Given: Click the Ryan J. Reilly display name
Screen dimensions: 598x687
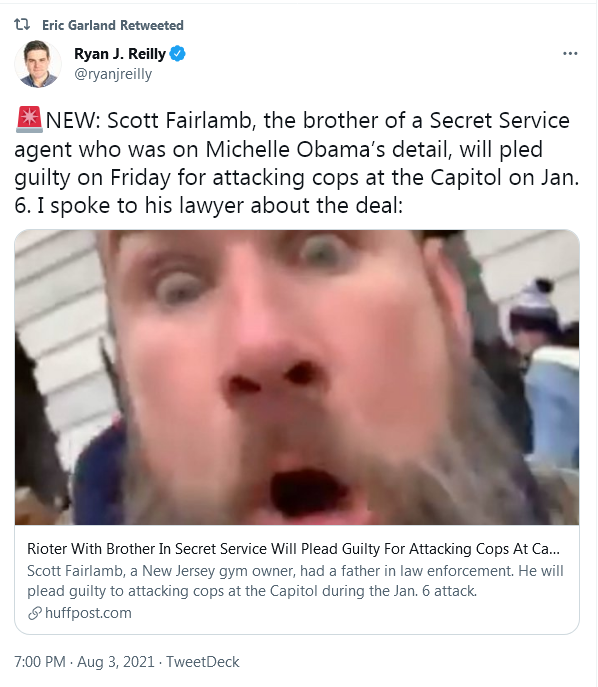Looking at the screenshot, I should (120, 54).
